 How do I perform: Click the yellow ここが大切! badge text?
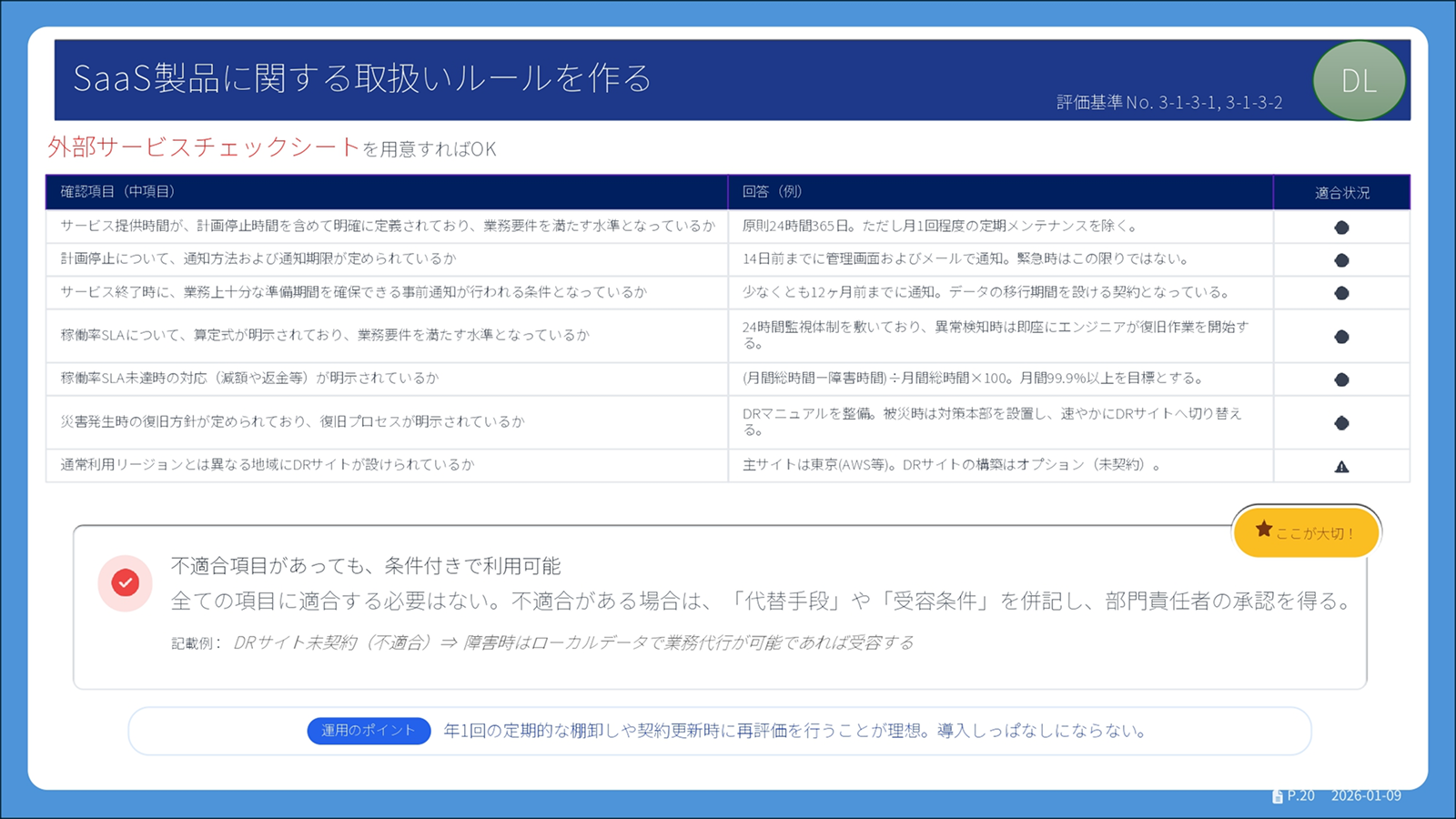tap(1315, 533)
